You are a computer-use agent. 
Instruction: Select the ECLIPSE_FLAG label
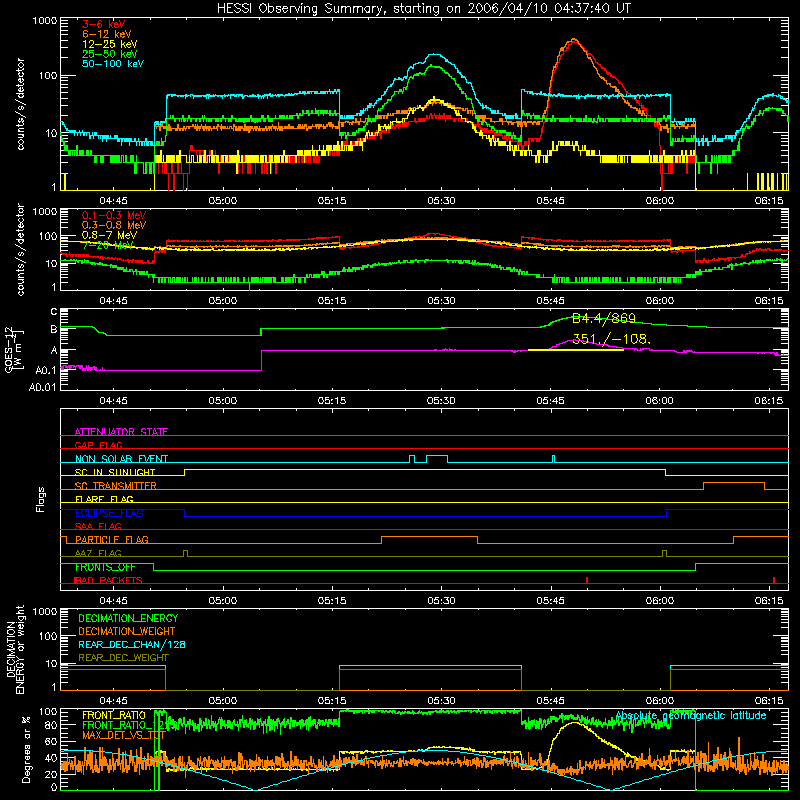tap(109, 513)
